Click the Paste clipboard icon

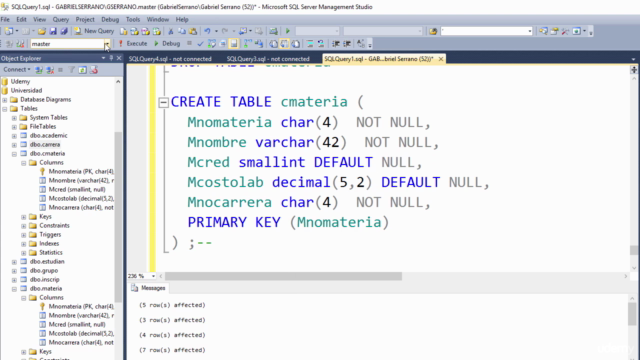[x=193, y=31]
